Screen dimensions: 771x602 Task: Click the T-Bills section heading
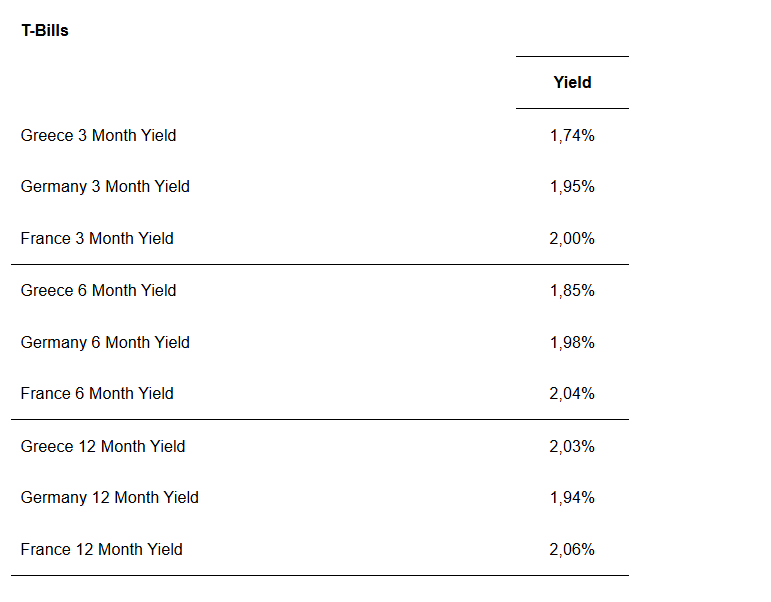click(45, 30)
